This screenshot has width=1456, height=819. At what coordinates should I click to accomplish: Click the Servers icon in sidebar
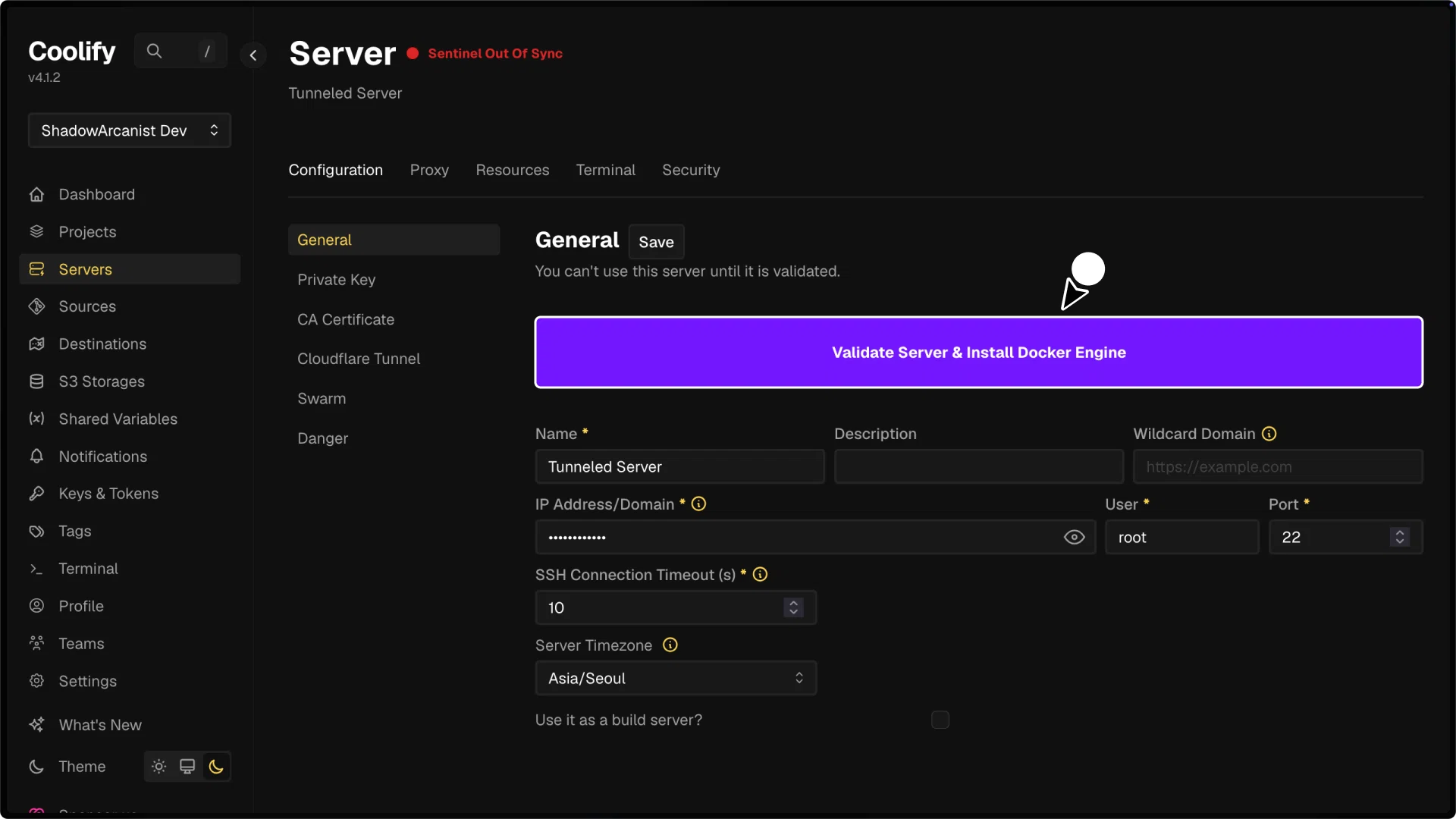pos(36,269)
